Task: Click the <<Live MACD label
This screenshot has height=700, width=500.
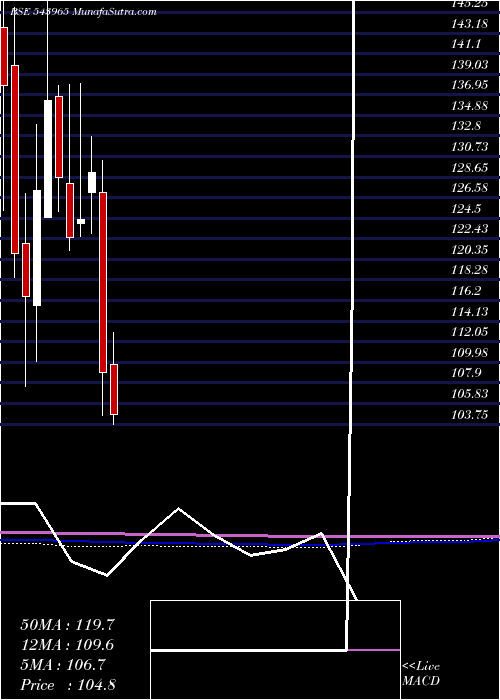Action: point(421,673)
